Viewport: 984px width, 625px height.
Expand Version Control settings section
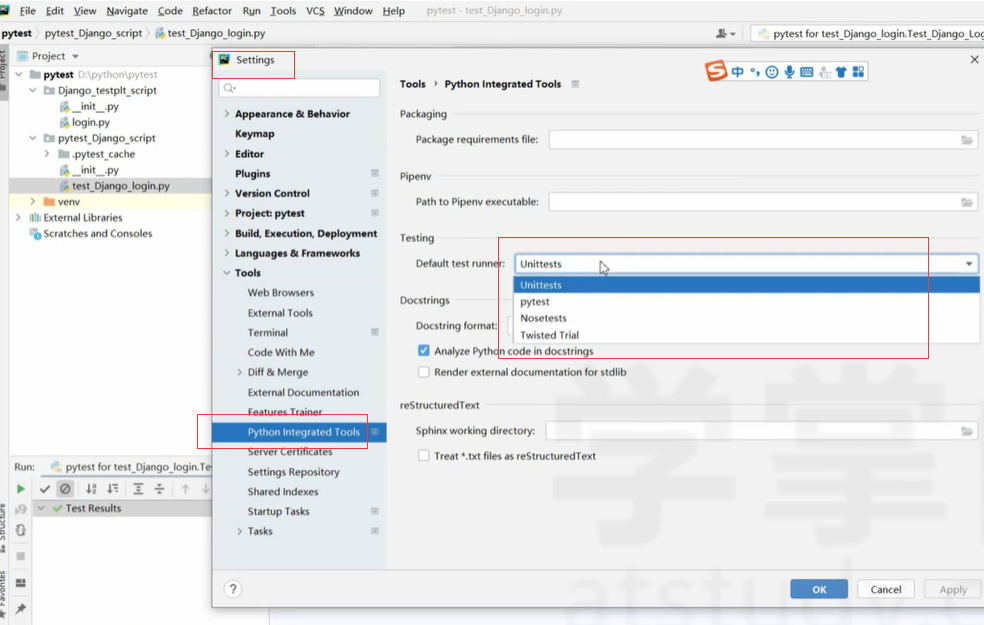[227, 193]
